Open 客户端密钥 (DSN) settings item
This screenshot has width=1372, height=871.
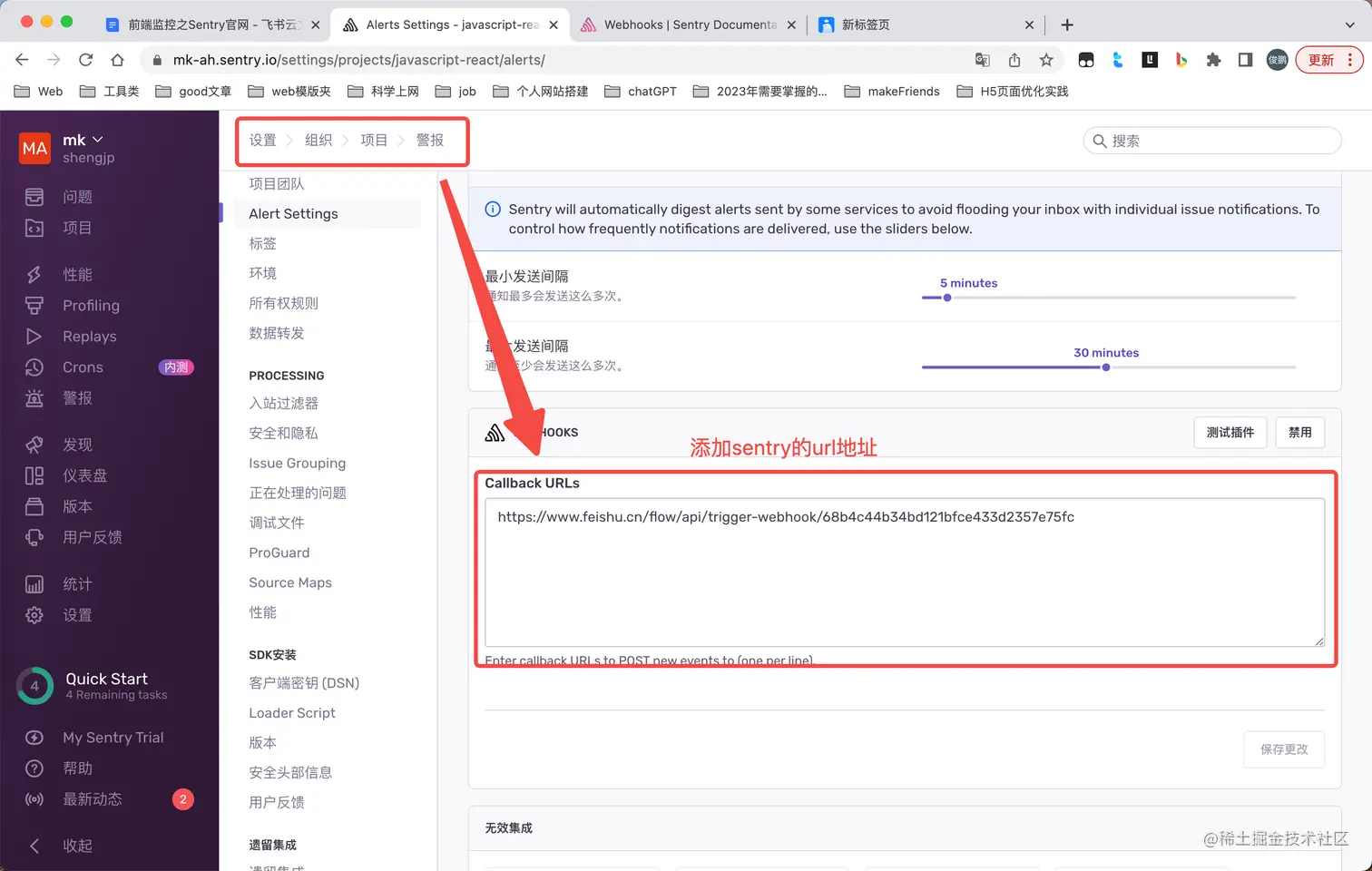tap(304, 682)
